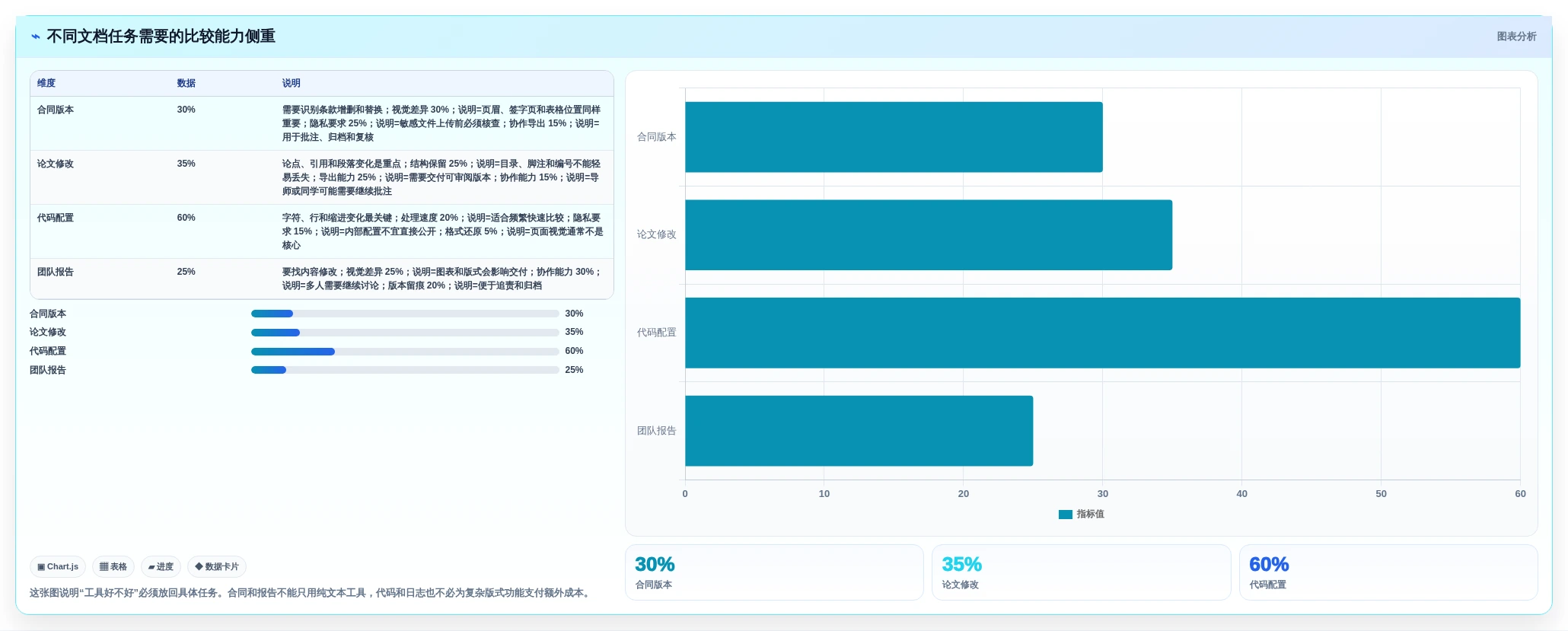1568x631 pixels.
Task: Click the Chart.js chip
Action: tap(58, 566)
